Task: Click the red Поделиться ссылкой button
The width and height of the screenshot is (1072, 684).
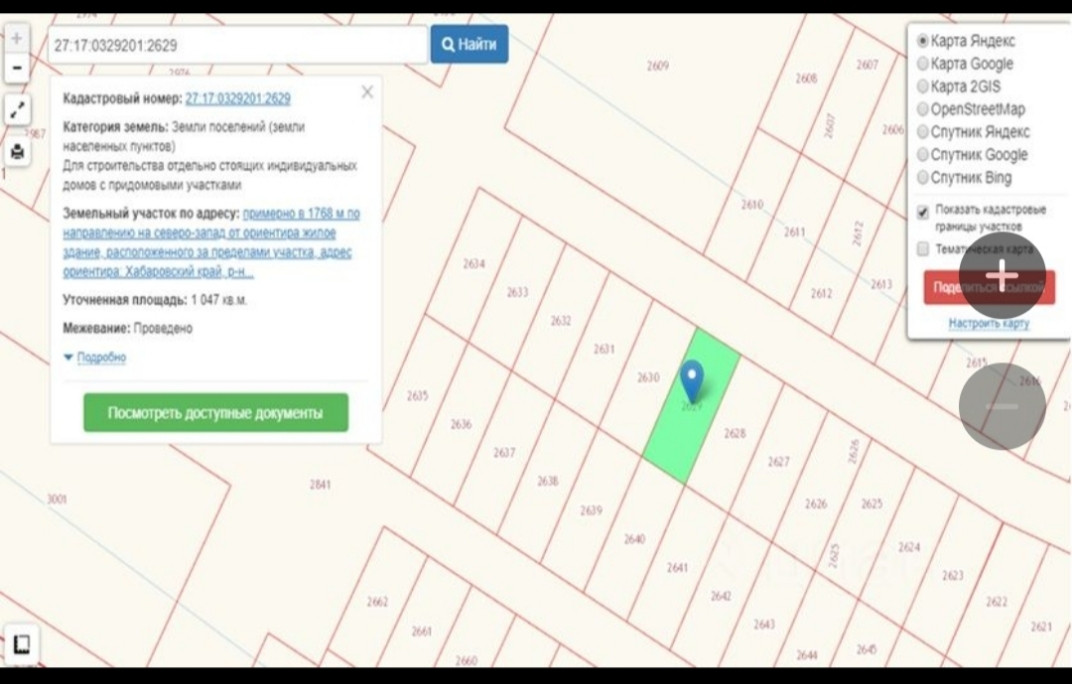Action: (x=989, y=287)
